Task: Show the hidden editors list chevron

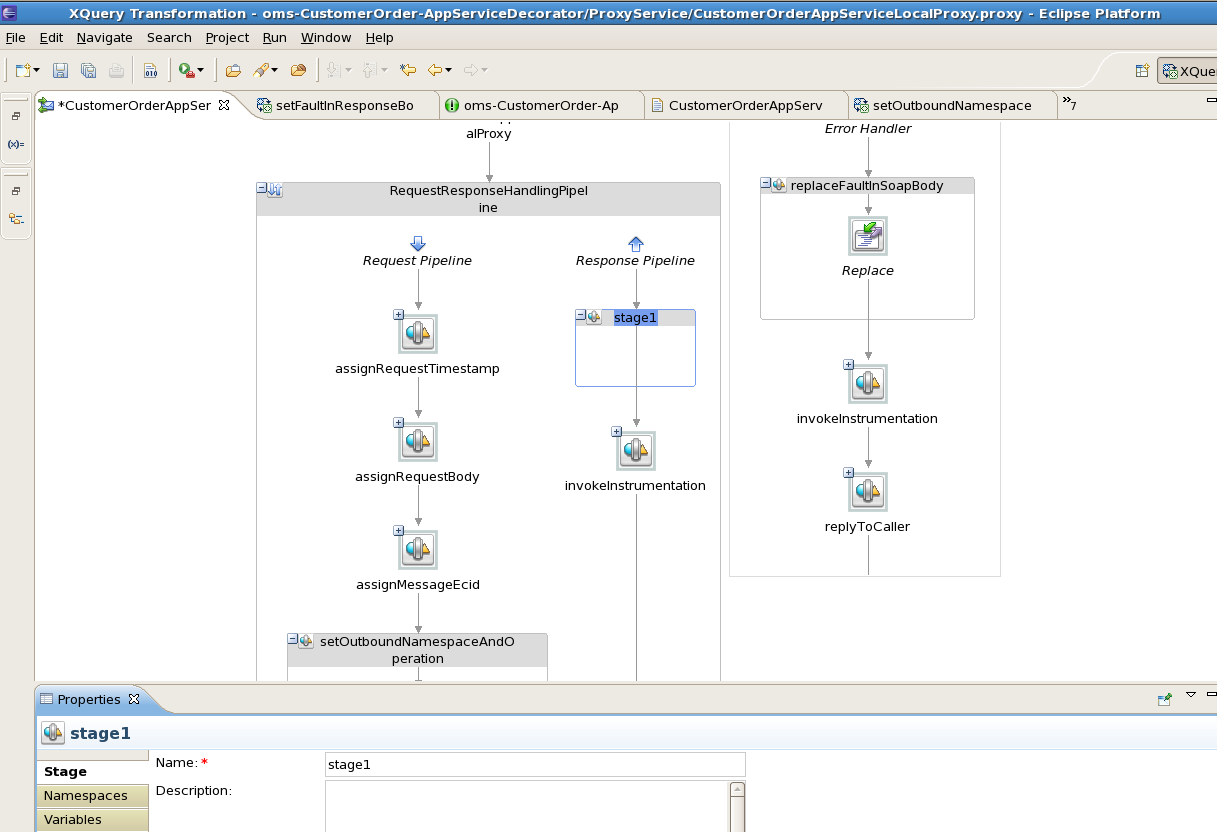Action: tap(1069, 103)
